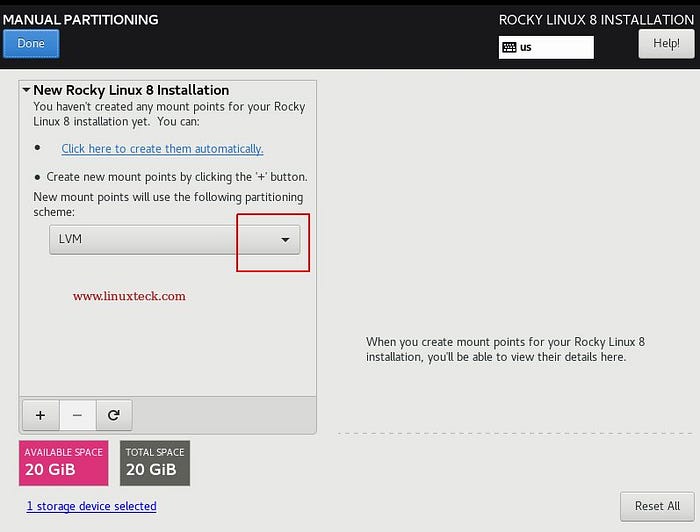Click here to create them automatically link

pyautogui.click(x=162, y=149)
